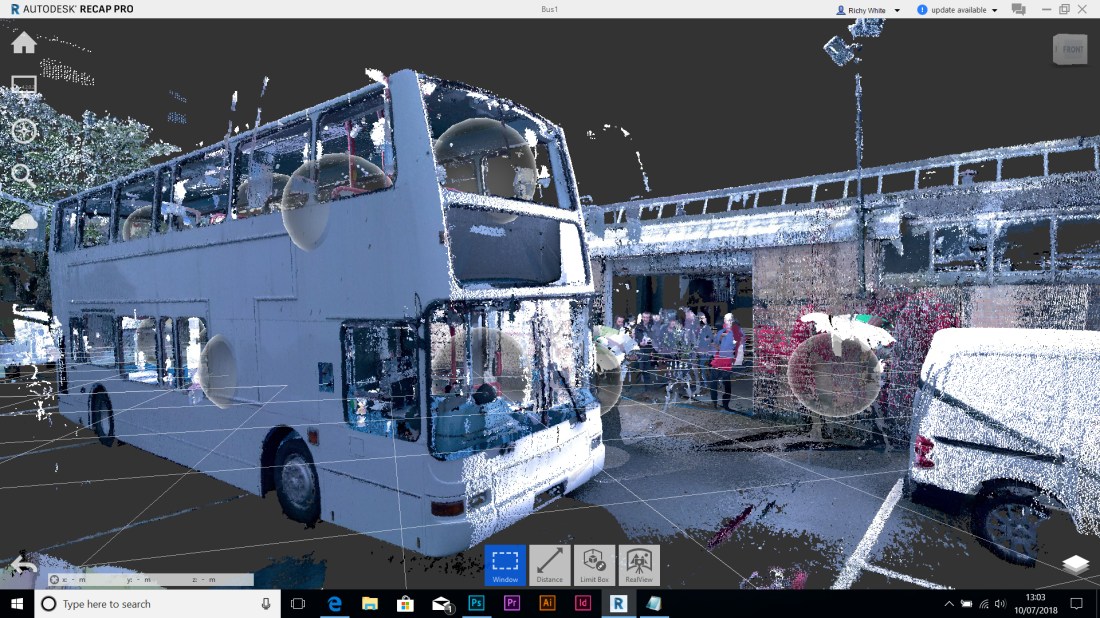
Task: Click the Autodesk cloud icon in the sidebar
Action: (22, 220)
